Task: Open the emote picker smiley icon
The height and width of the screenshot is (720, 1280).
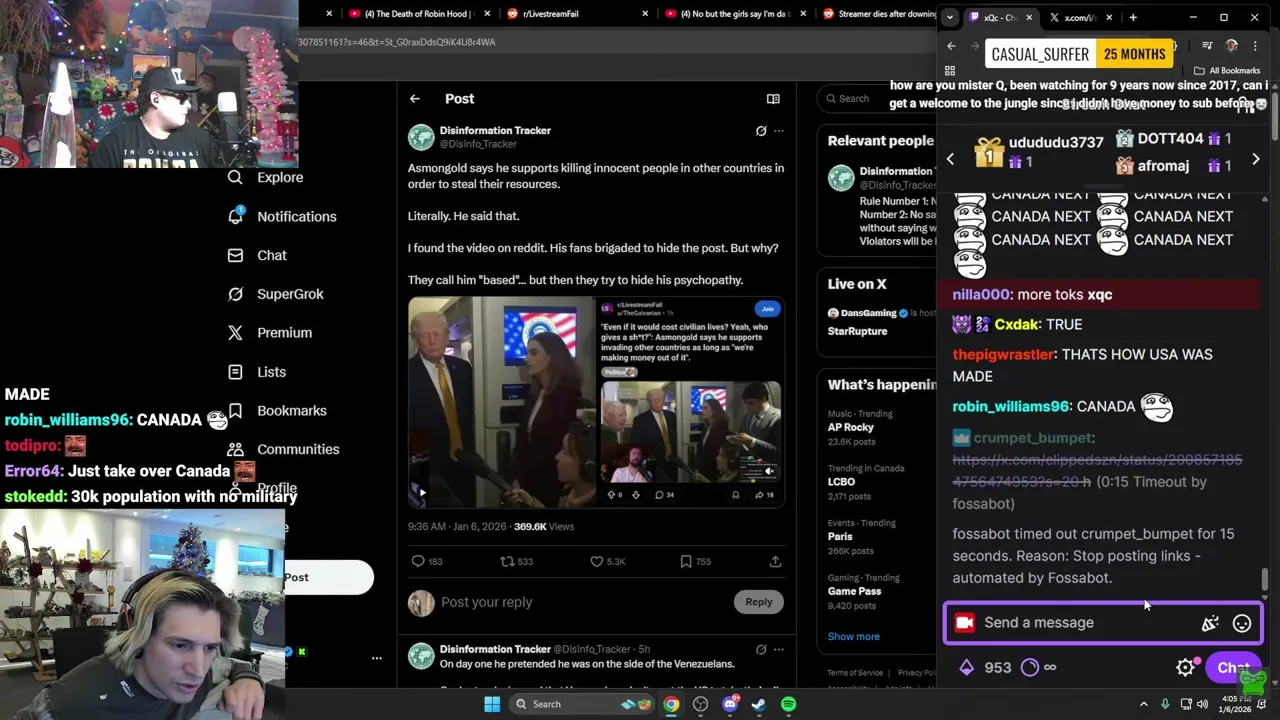Action: click(x=1242, y=623)
